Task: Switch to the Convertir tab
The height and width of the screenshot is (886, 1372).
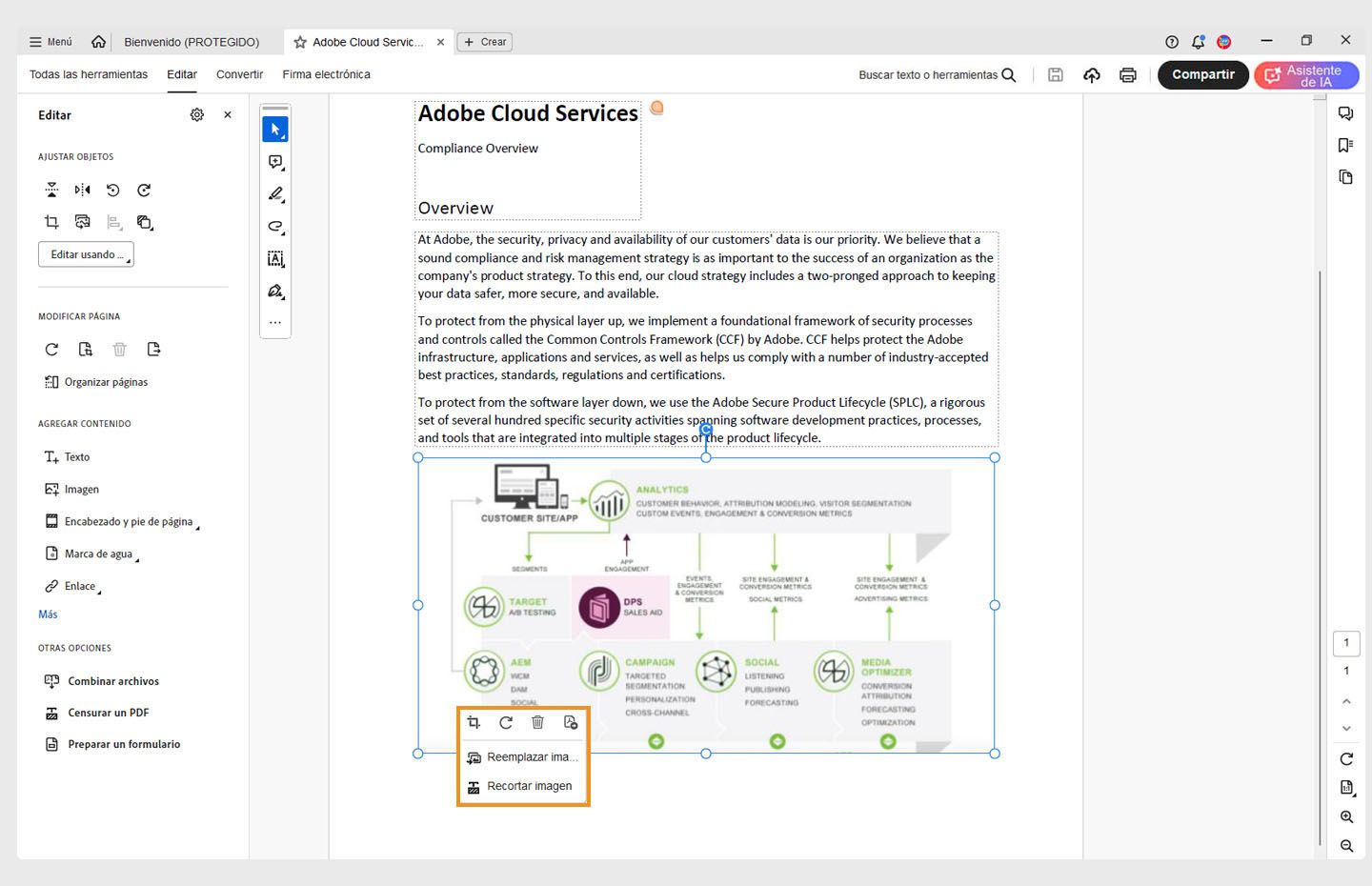Action: coord(239,74)
